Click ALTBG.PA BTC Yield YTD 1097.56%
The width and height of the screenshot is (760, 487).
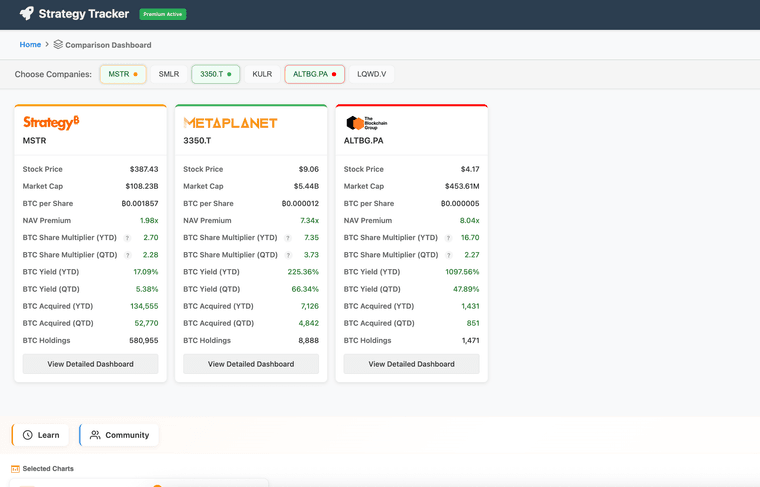tap(462, 272)
